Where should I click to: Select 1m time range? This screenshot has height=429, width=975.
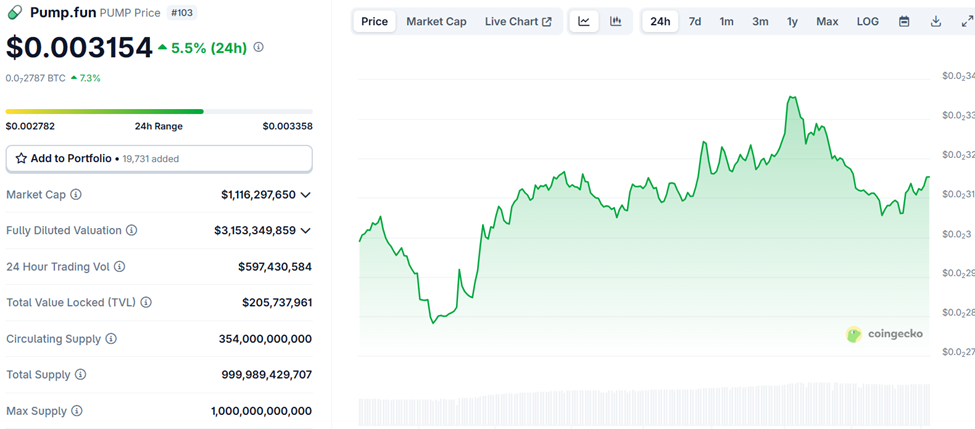pos(726,21)
